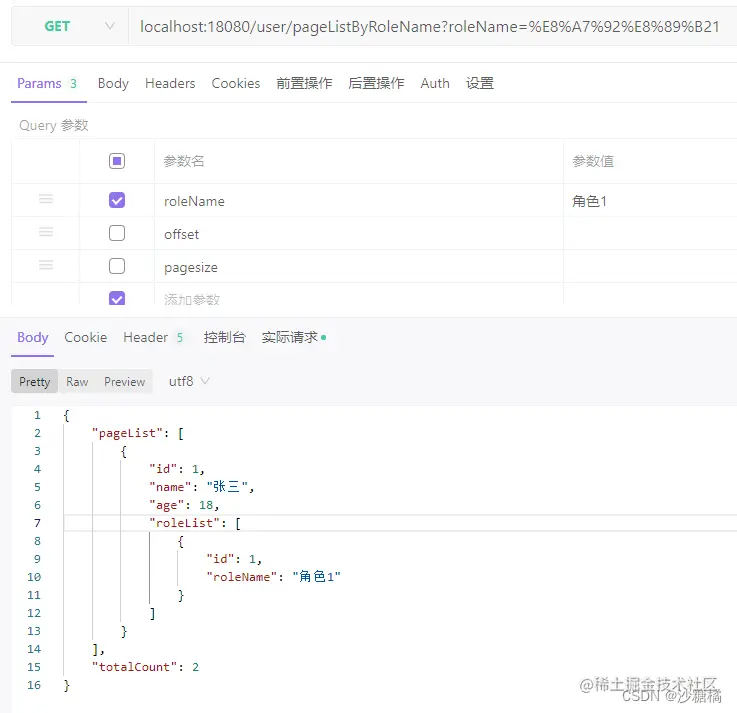Open the 控制台 tab

coord(224,337)
